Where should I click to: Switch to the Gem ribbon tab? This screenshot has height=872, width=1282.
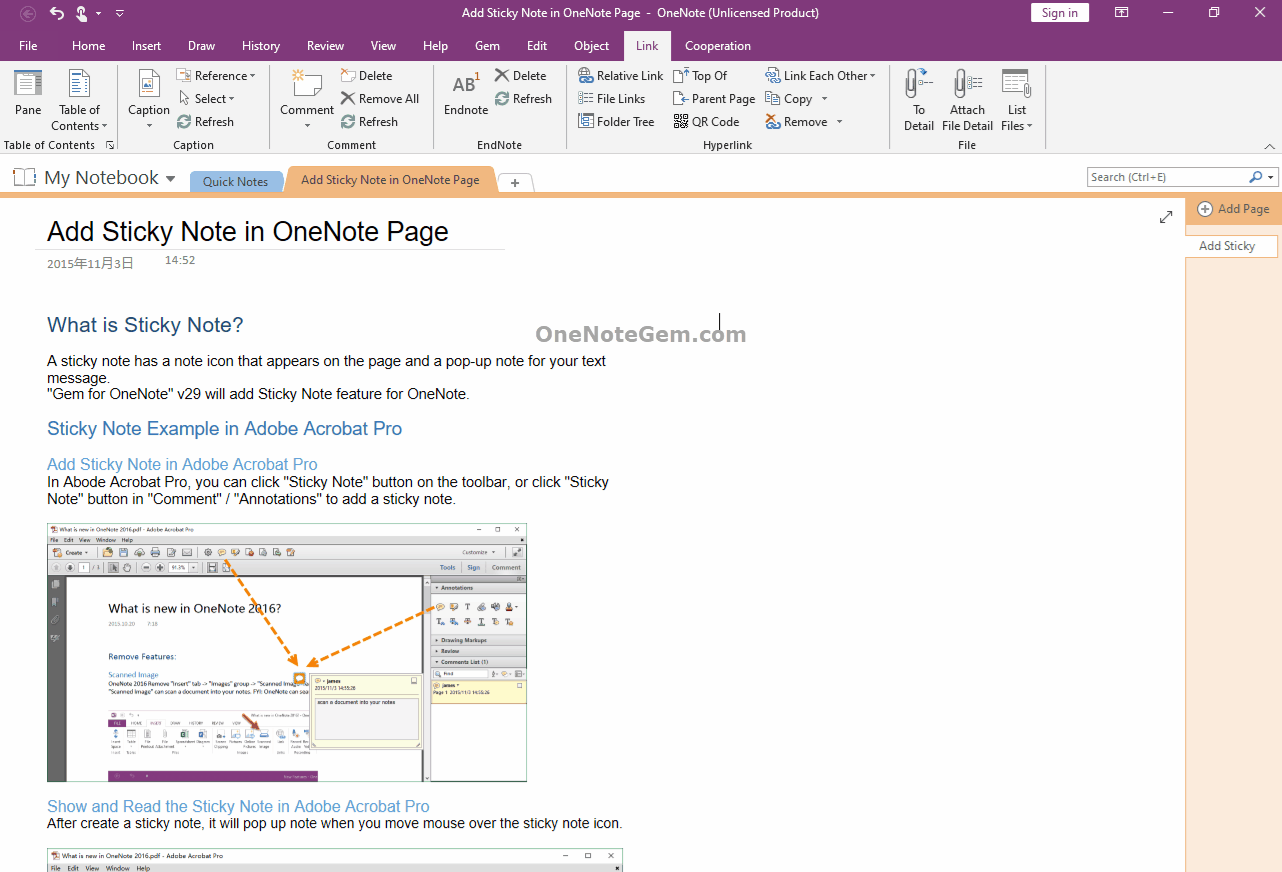(487, 46)
